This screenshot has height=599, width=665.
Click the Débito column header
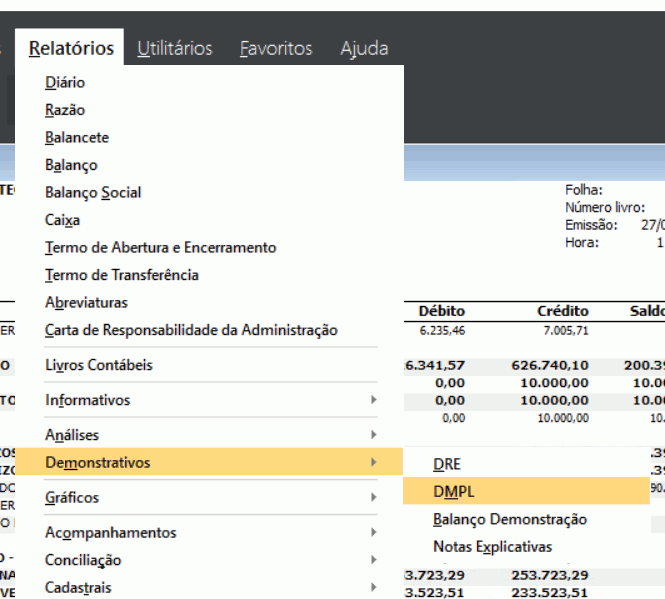click(x=441, y=311)
